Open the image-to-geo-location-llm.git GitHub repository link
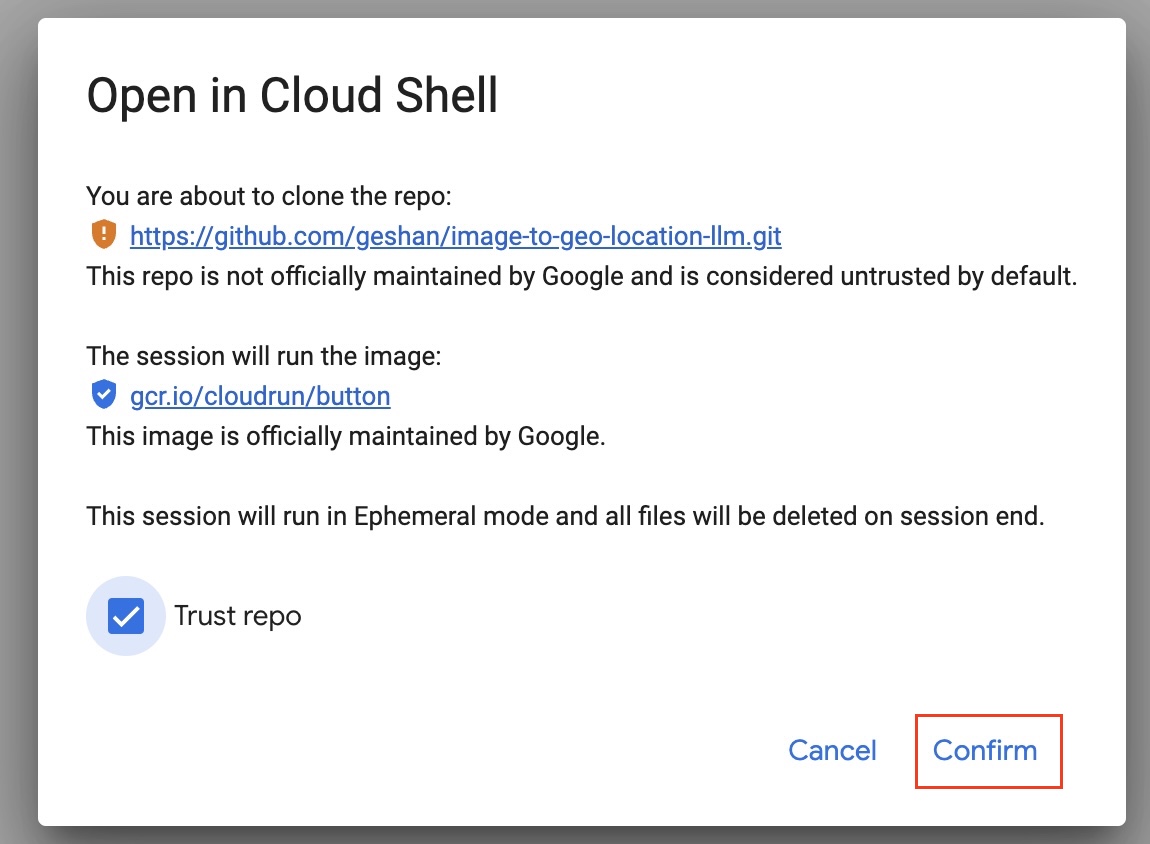The height and width of the screenshot is (844, 1150). tap(455, 236)
